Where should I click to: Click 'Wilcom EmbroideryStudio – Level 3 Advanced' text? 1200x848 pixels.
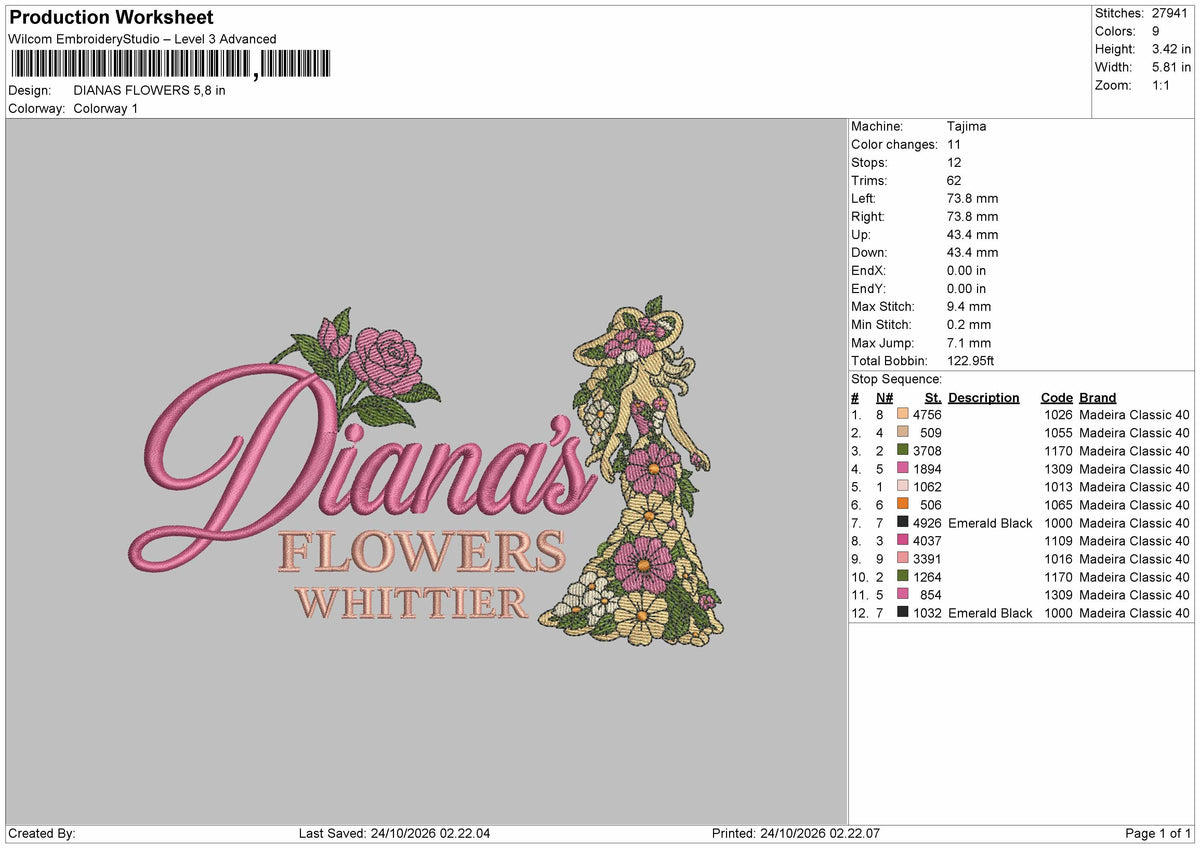pos(142,39)
